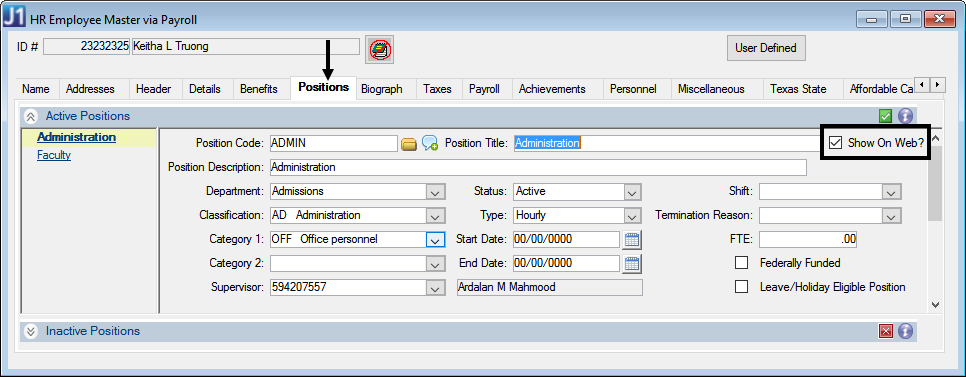Expand Inactive Positions double-chevron icon
This screenshot has width=966, height=377.
coord(31,331)
